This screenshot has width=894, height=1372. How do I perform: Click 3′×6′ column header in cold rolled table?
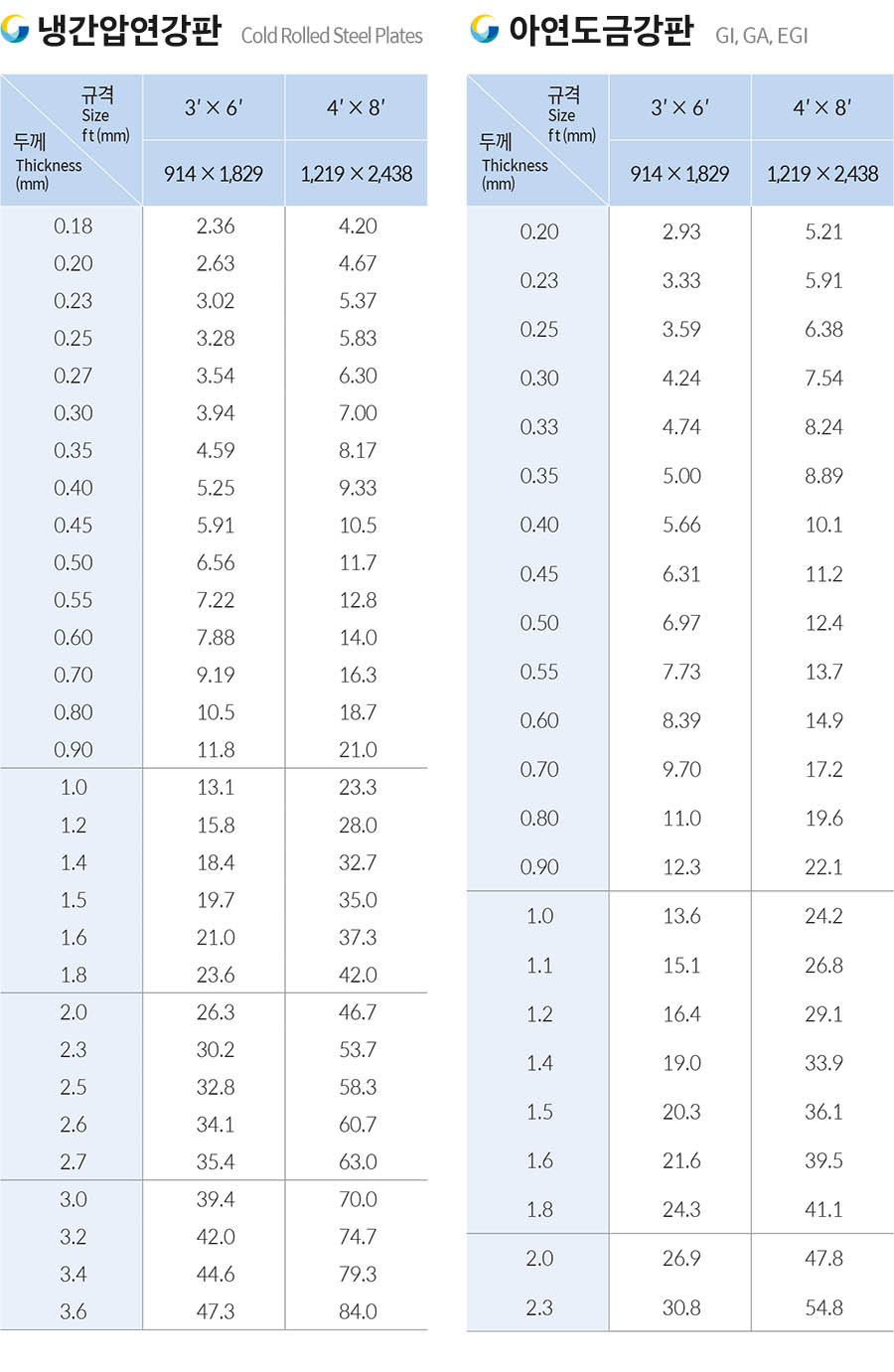pyautogui.click(x=214, y=107)
